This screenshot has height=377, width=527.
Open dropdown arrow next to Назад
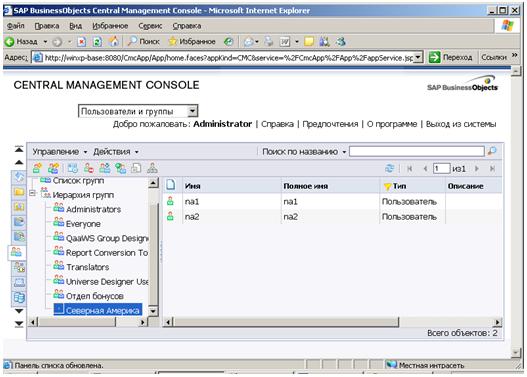(45, 42)
